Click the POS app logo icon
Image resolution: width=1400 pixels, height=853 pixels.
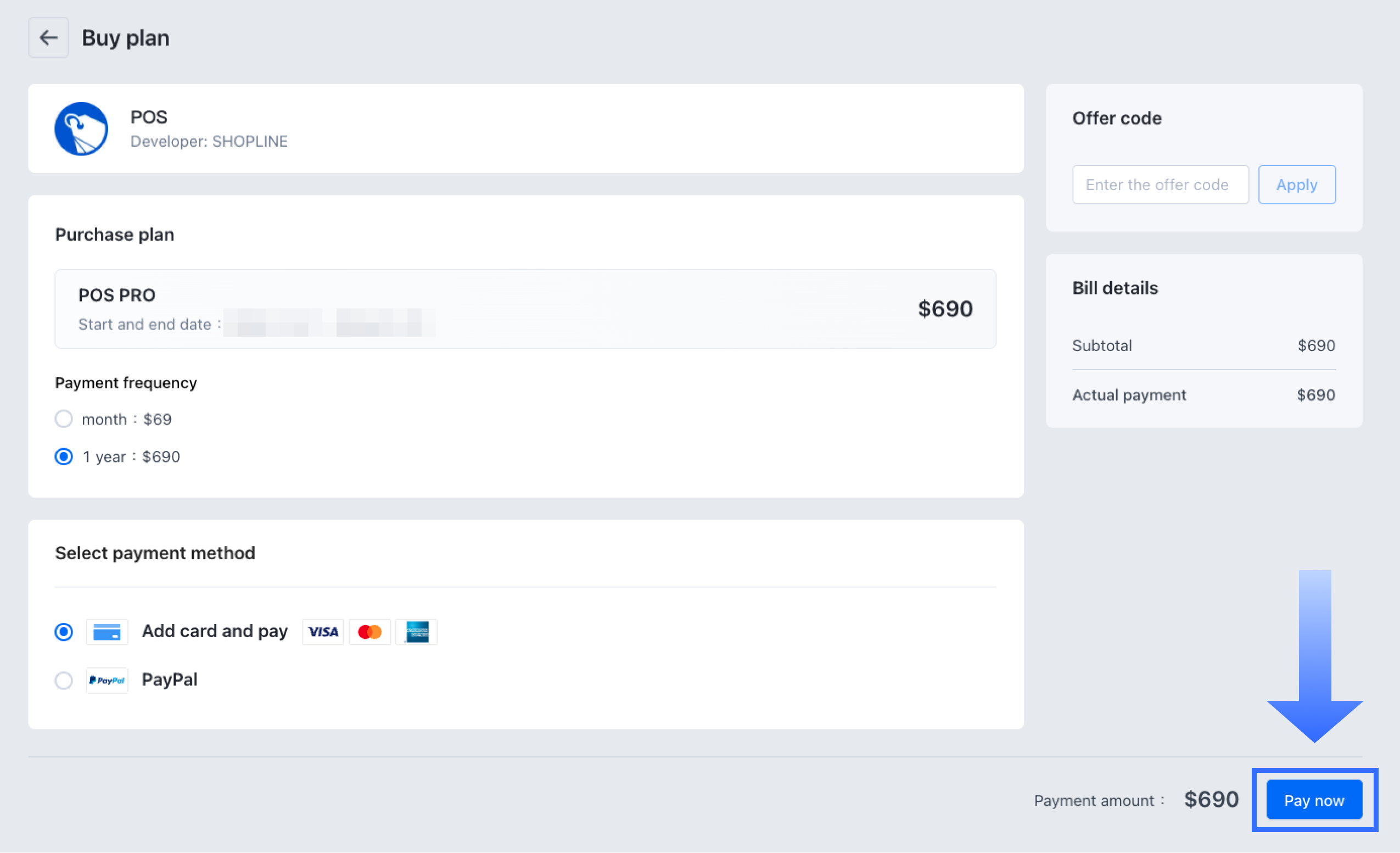[x=81, y=129]
